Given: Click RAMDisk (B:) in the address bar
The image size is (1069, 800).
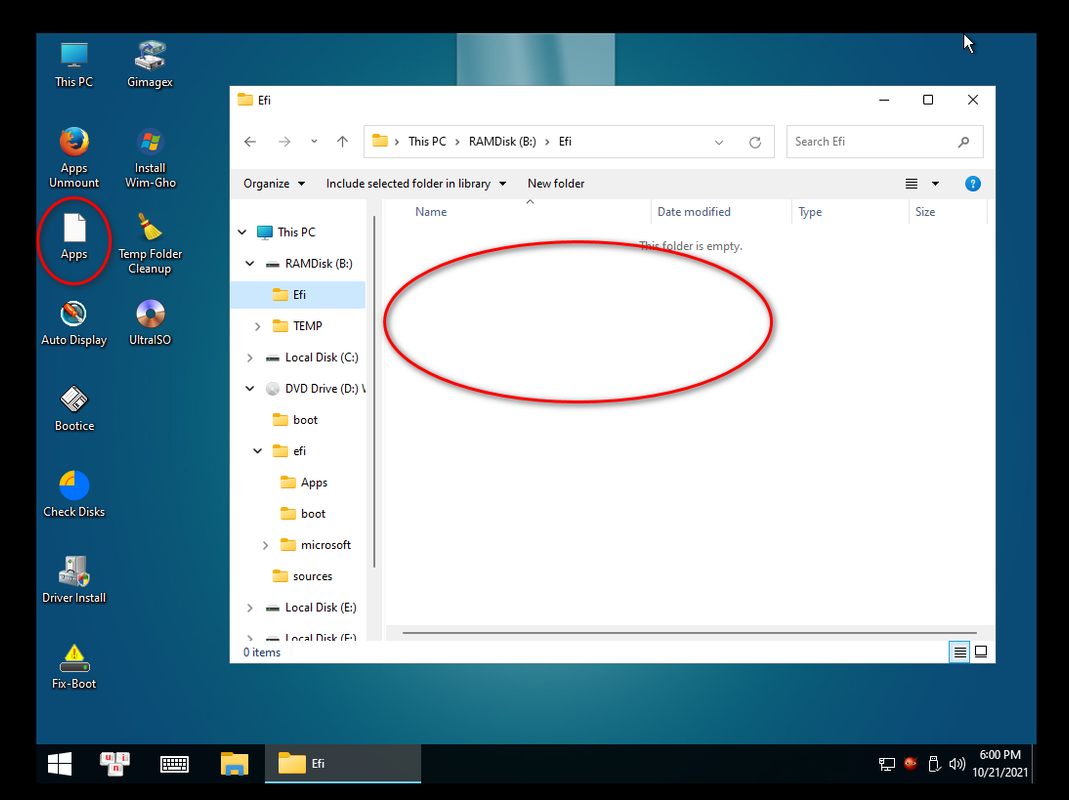Looking at the screenshot, I should [502, 142].
